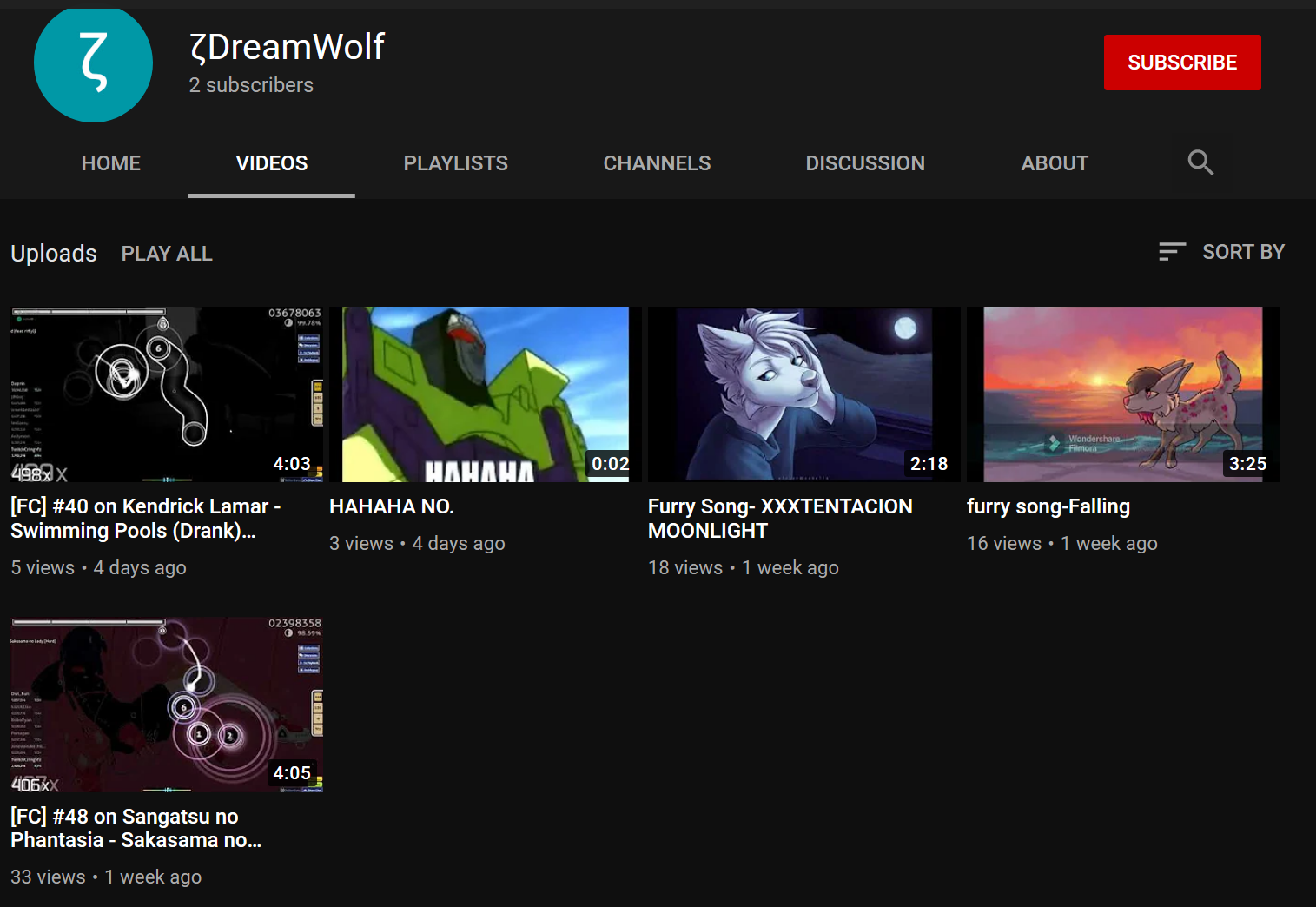Click the white wolf moonlight thumbnail
This screenshot has height=907, width=1316.
pos(804,394)
